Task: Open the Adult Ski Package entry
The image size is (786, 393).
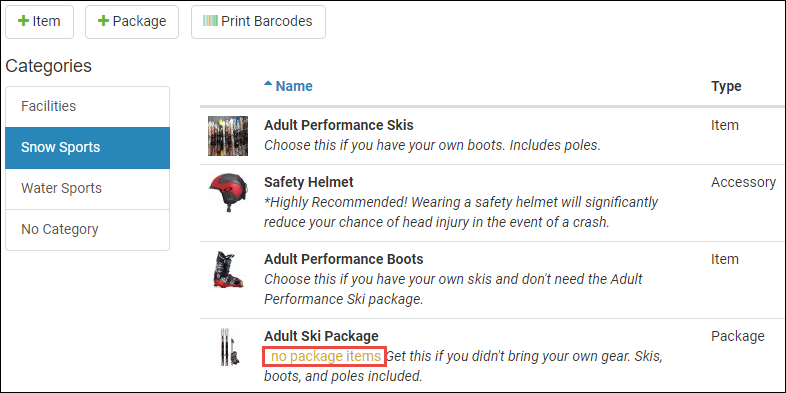Action: [x=321, y=335]
